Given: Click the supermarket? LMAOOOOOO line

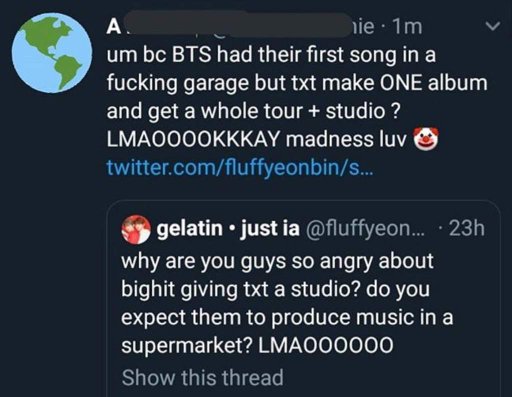Looking at the screenshot, I should click(257, 345).
